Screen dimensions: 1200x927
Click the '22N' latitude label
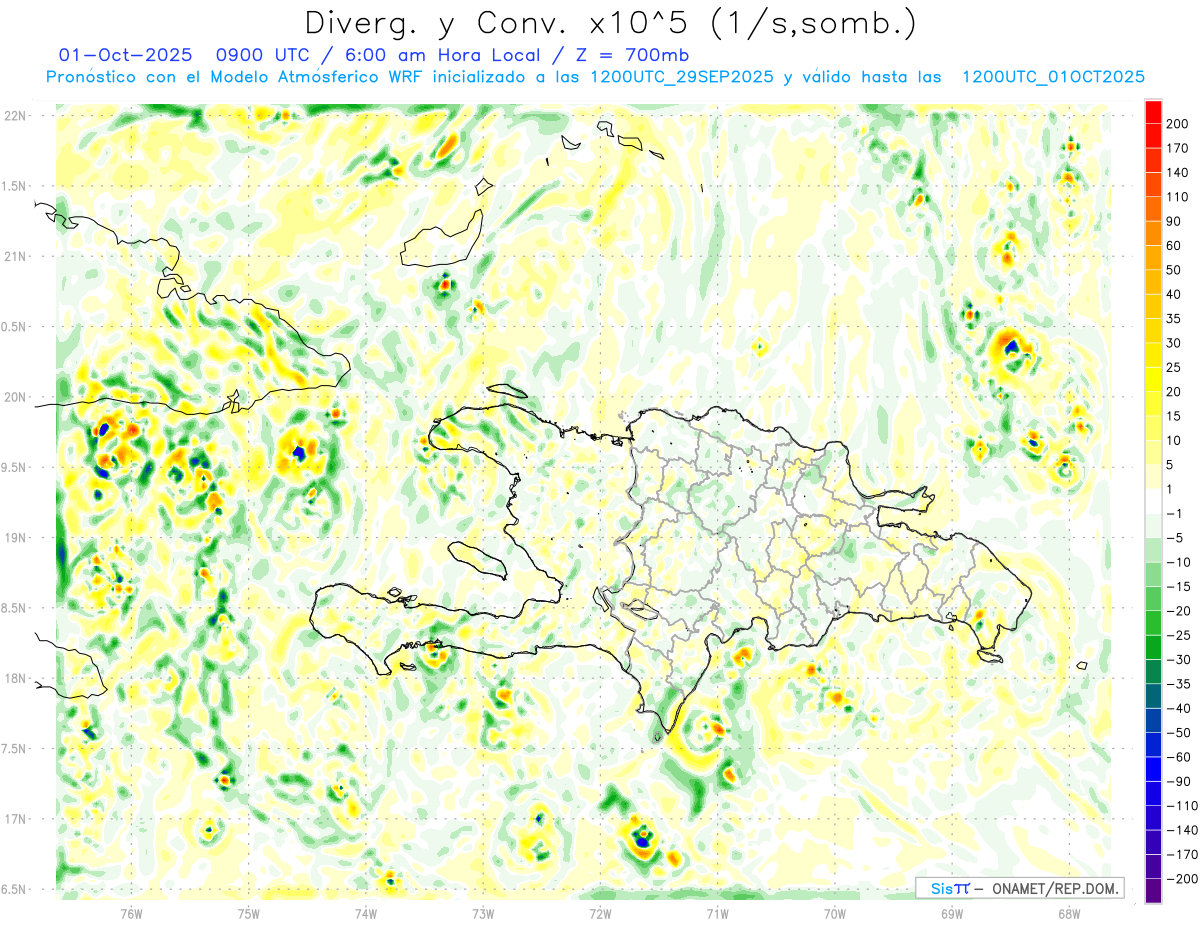(x=15, y=116)
